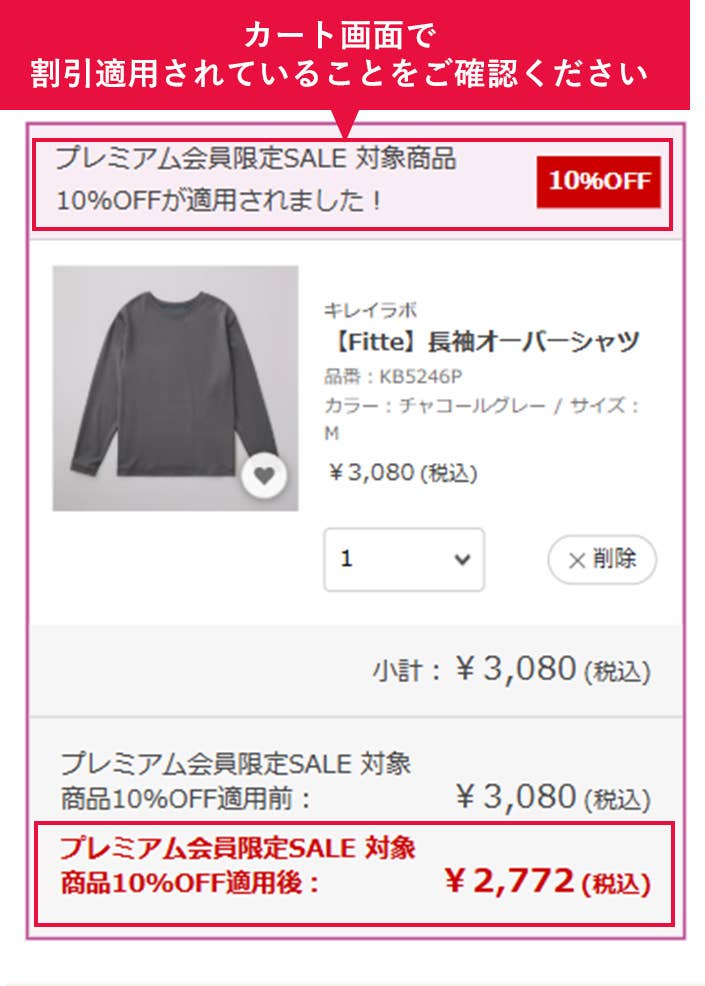Click the X icon in 削除 button
The width and height of the screenshot is (705, 986).
coord(577,560)
